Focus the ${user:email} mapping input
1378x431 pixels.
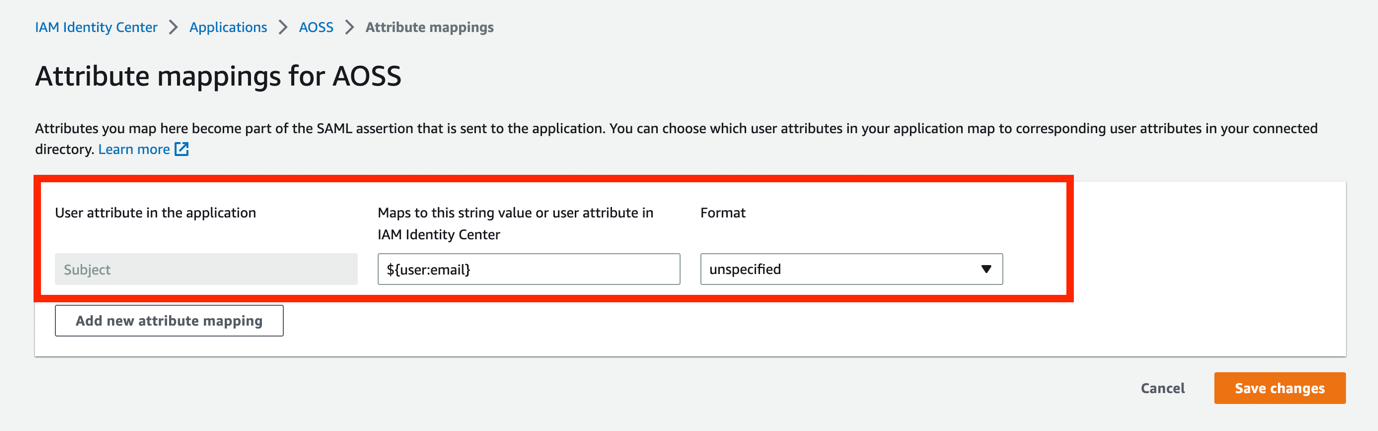click(528, 269)
